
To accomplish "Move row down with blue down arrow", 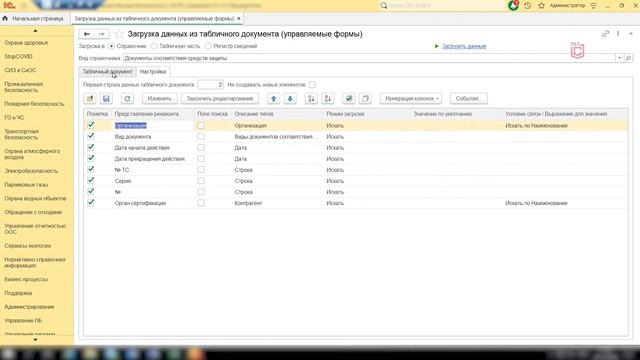I will (290, 98).
